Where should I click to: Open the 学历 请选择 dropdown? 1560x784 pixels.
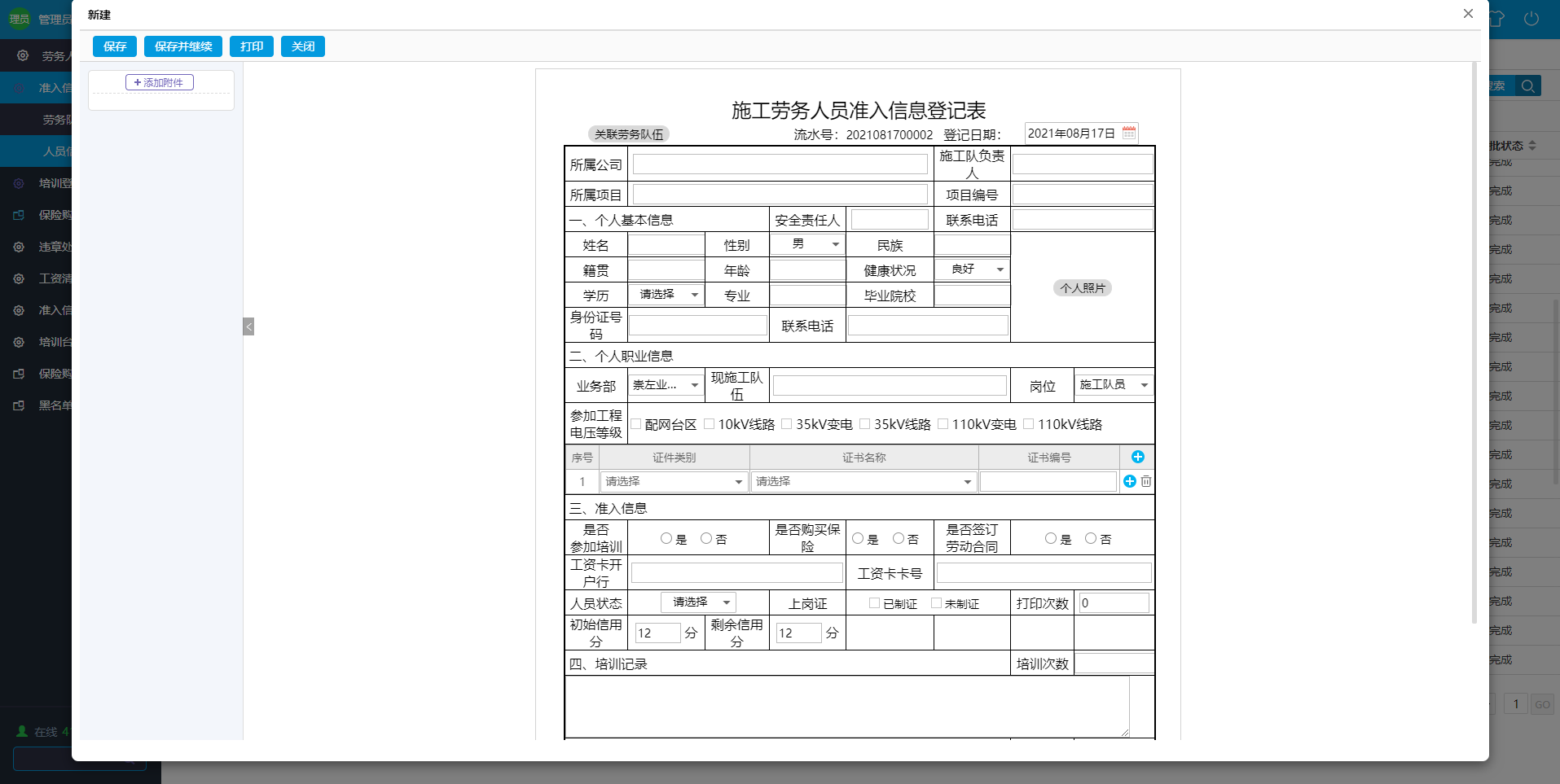click(x=666, y=294)
